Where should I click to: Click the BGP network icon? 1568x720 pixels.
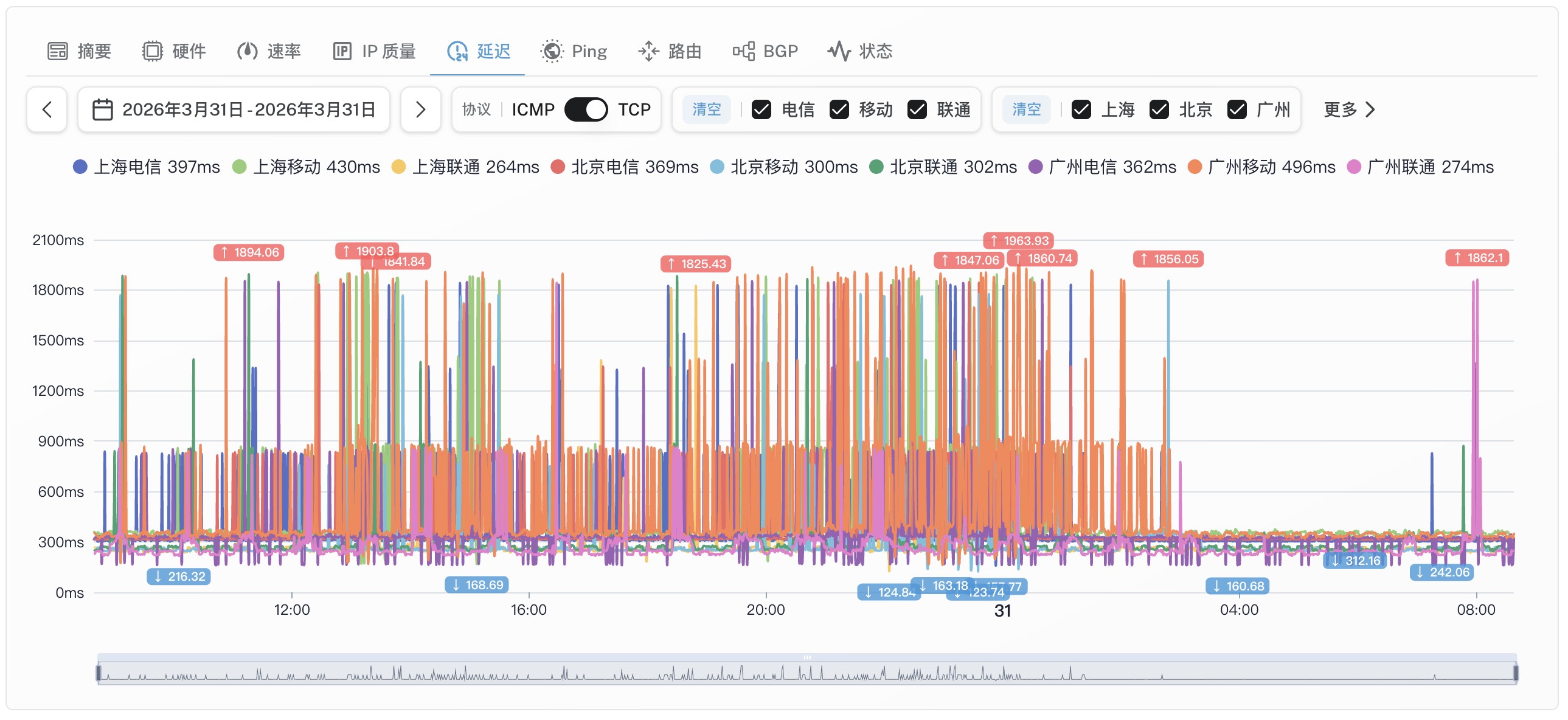743,51
